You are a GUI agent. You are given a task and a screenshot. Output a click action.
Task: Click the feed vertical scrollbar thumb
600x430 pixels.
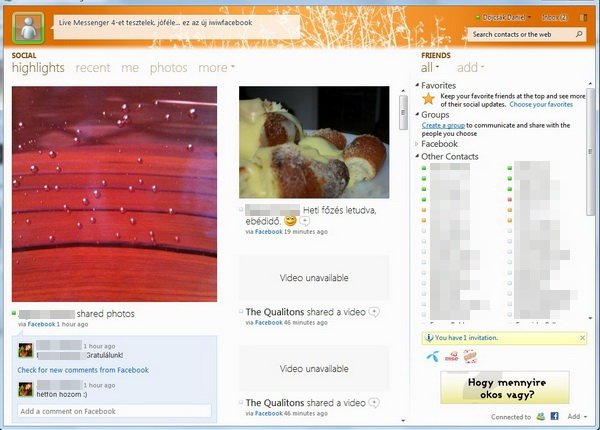[x=403, y=112]
